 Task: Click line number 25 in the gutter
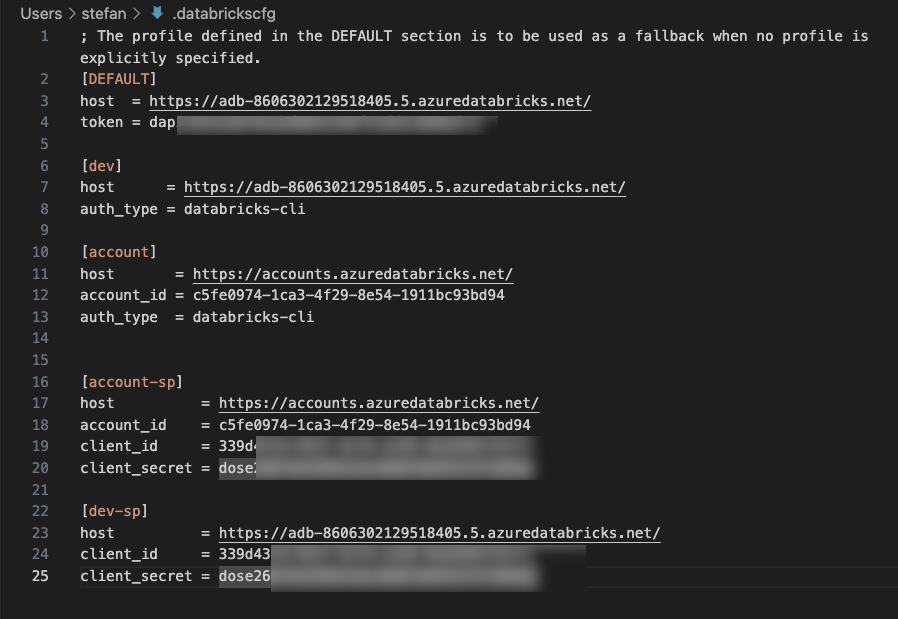(40, 576)
